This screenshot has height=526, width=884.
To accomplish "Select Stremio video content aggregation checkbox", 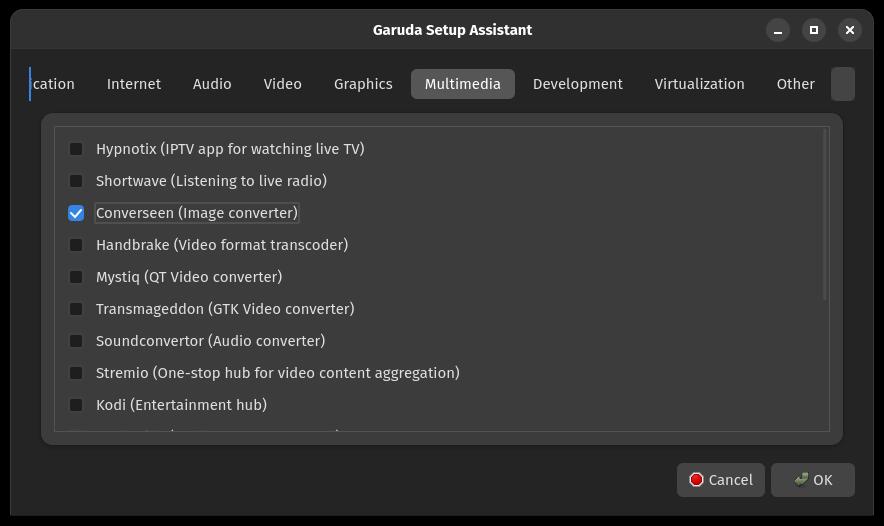I will (x=76, y=373).
